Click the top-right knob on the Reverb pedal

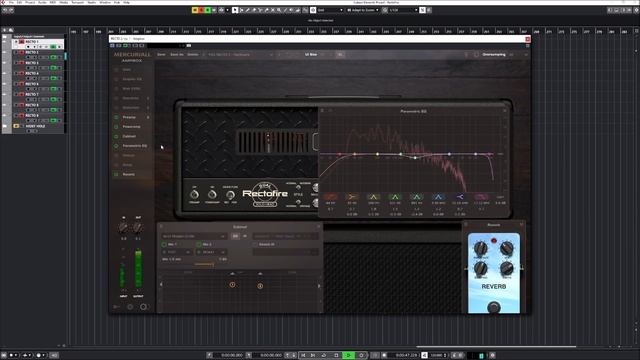point(507,248)
